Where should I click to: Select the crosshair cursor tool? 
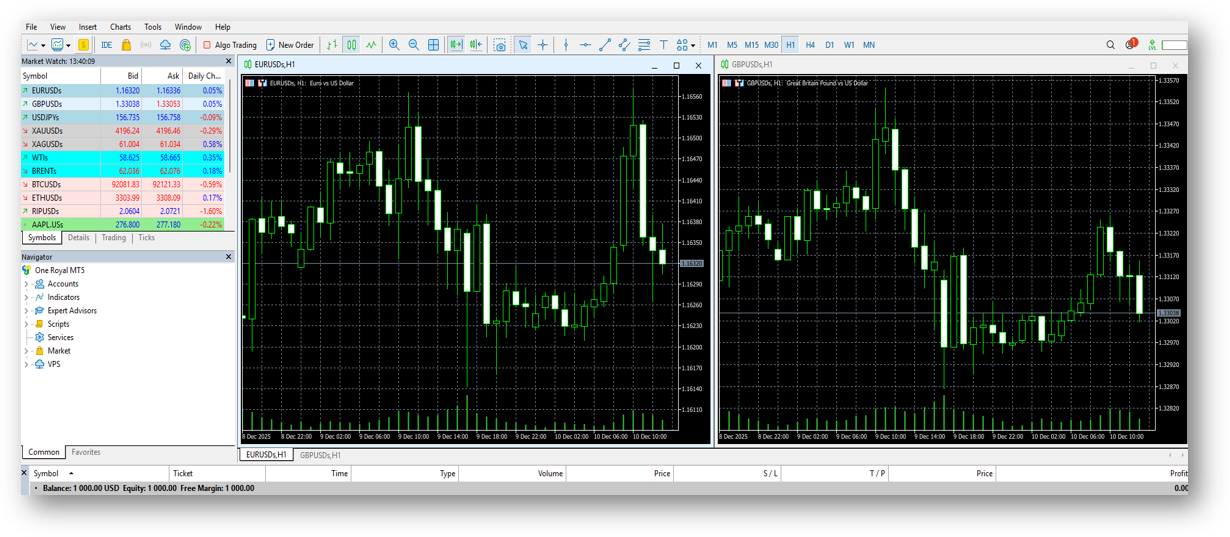[543, 45]
